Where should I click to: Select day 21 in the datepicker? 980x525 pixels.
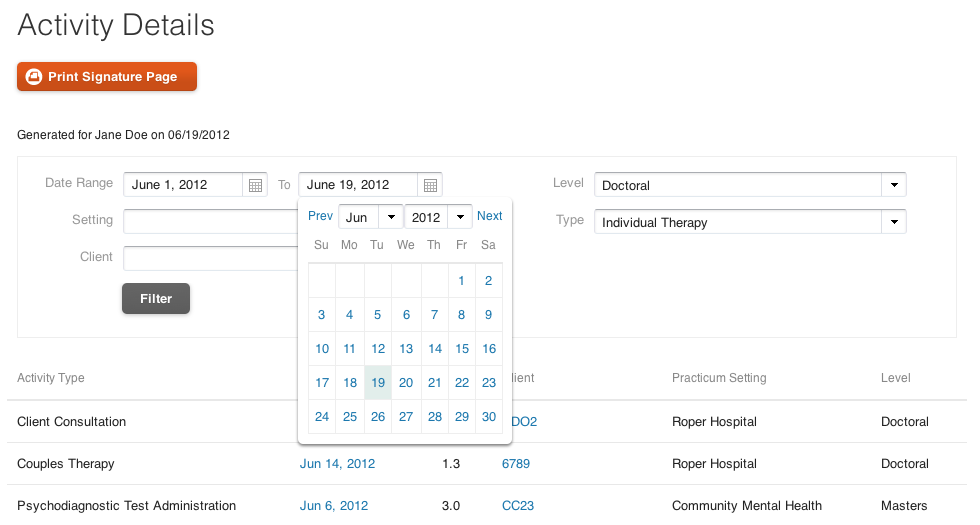435,382
